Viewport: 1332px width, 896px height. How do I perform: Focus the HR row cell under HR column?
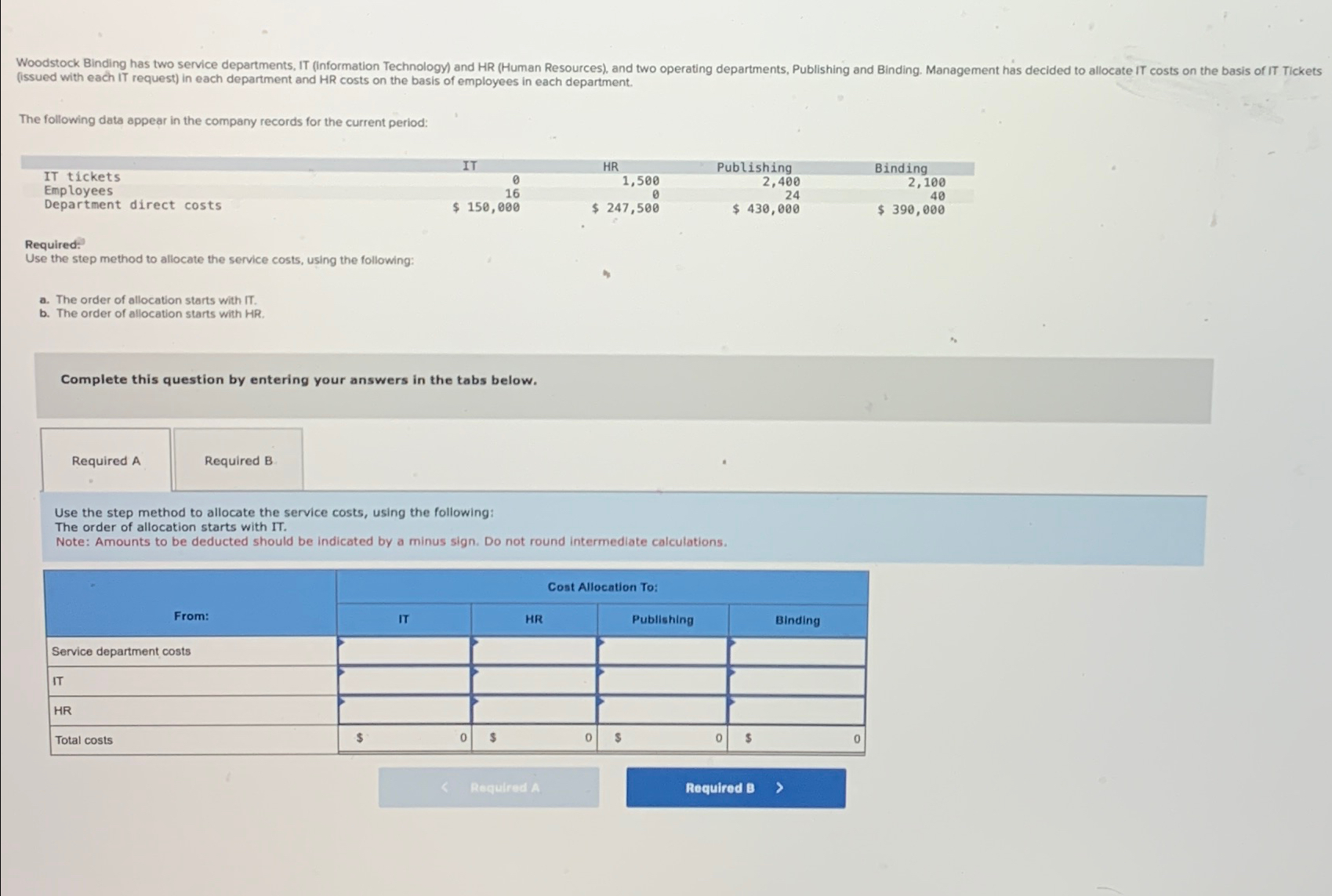[x=534, y=709]
